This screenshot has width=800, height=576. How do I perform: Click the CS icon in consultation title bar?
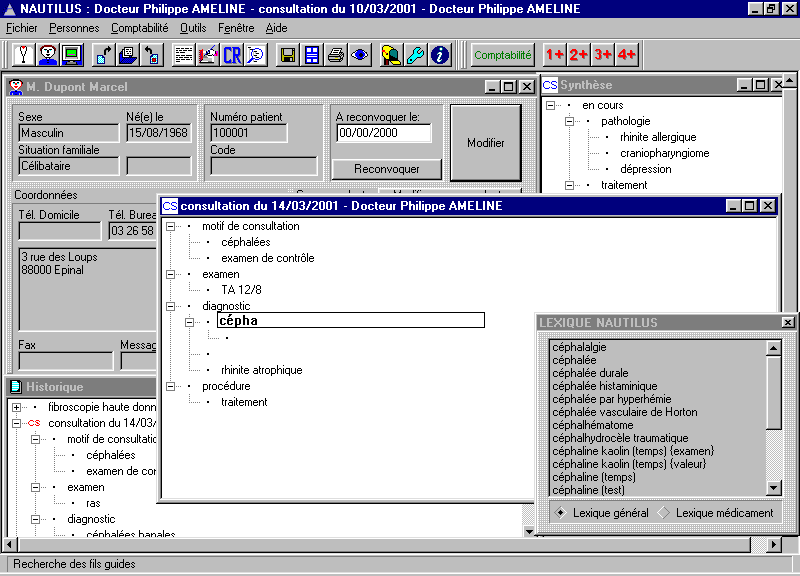(x=169, y=206)
